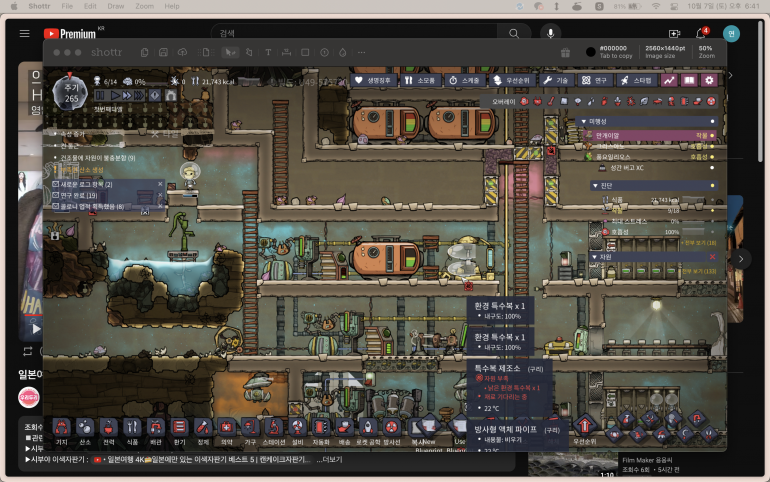The width and height of the screenshot is (770, 482).
Task: Toggle the 진단 header pin dot
Action: click(712, 186)
